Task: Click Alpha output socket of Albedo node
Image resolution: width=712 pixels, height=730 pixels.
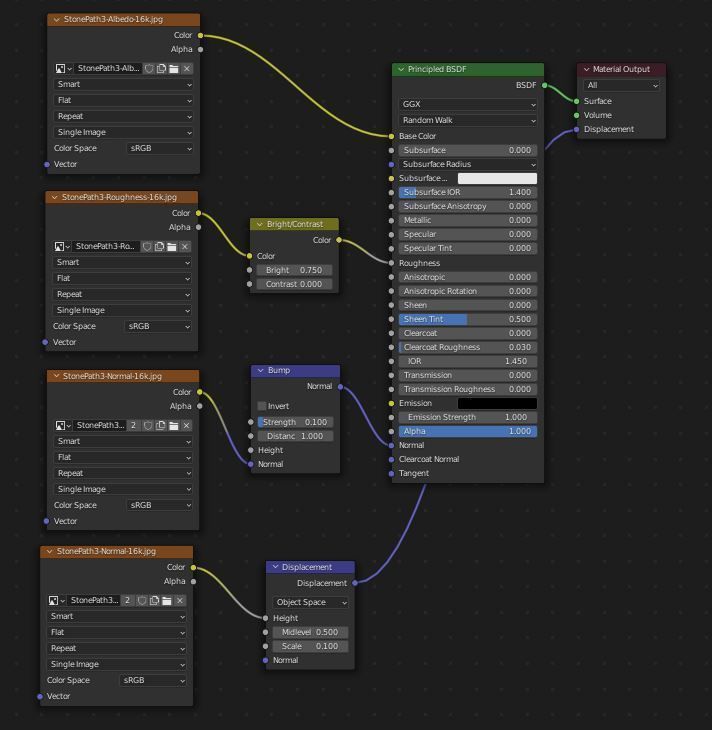Action: [x=200, y=49]
